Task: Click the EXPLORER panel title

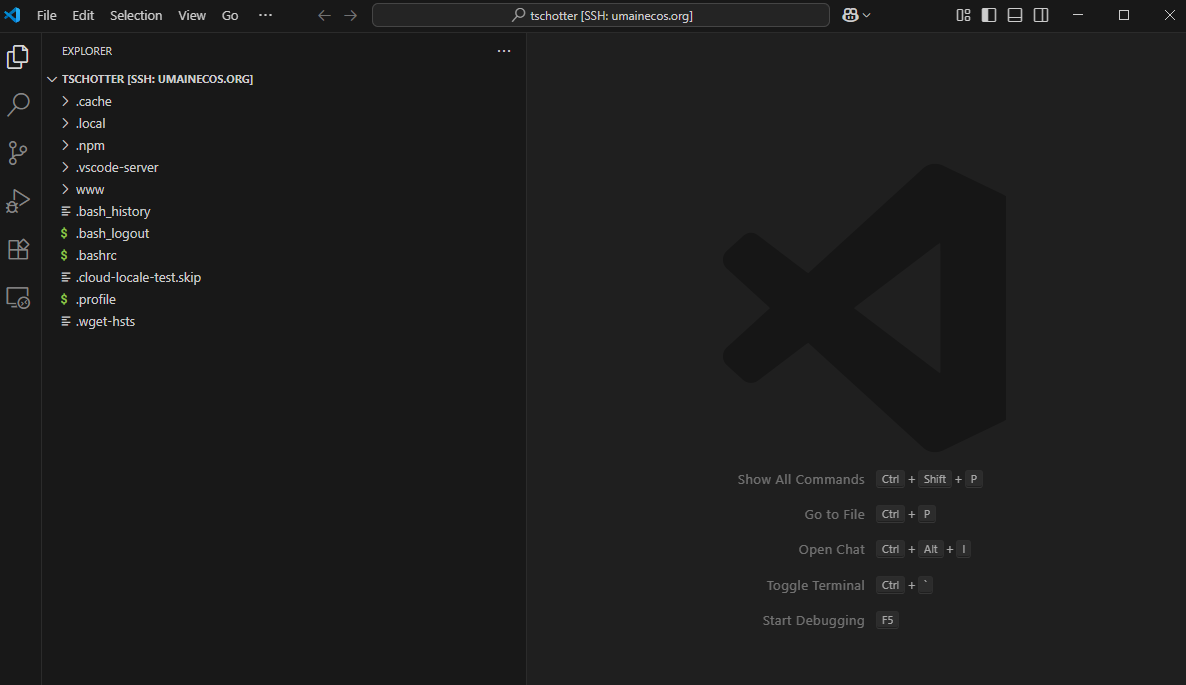Action: pyautogui.click(x=87, y=51)
